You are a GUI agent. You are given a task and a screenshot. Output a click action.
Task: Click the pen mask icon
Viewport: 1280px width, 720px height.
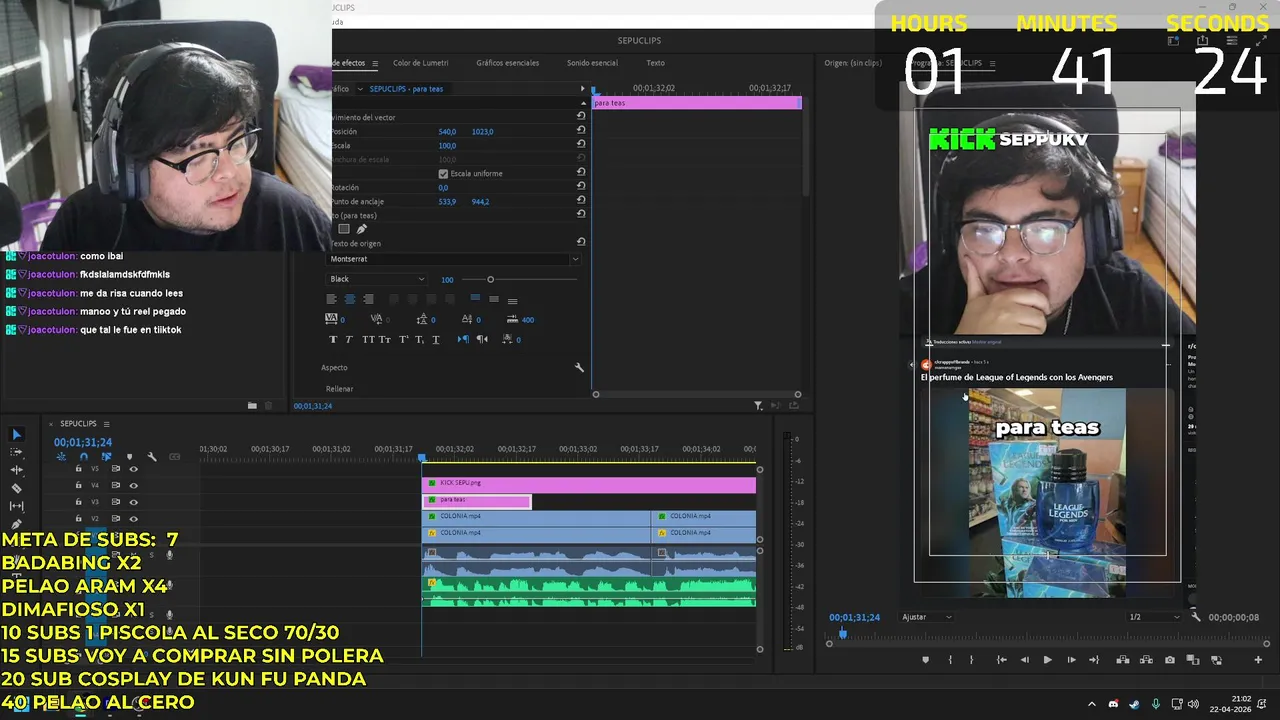pyautogui.click(x=362, y=229)
